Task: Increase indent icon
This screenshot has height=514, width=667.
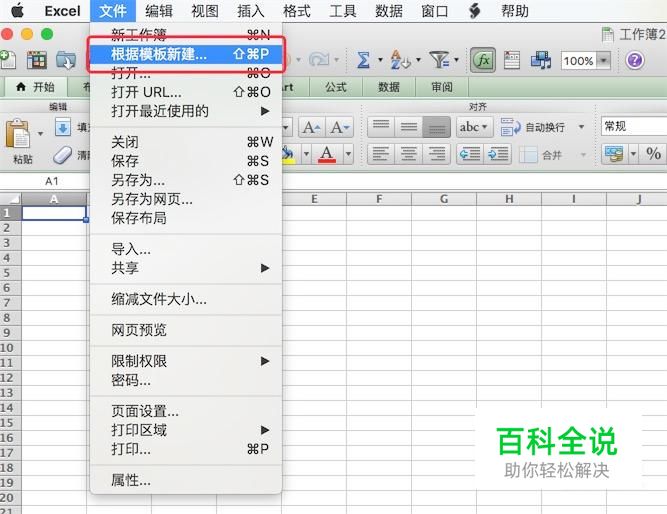Action: (x=498, y=154)
